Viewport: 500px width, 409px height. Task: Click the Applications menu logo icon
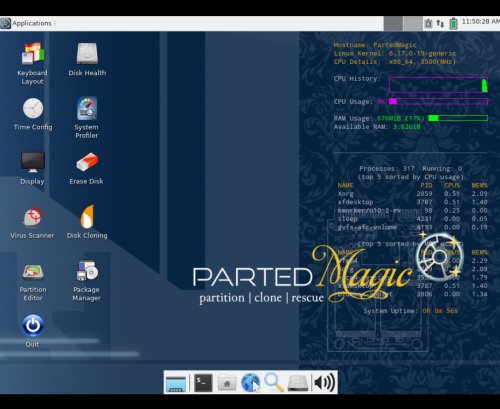tap(5, 23)
